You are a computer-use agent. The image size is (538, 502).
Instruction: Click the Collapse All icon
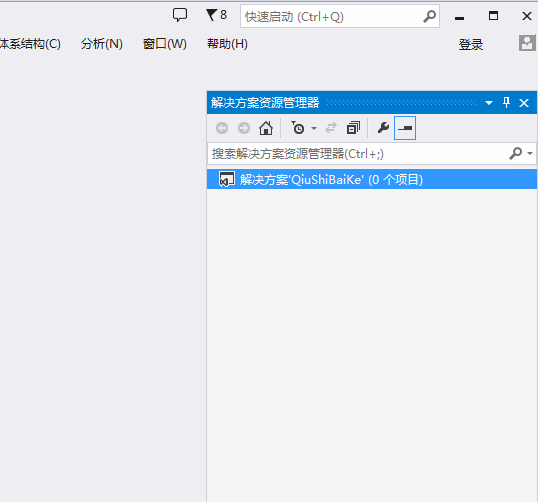[x=353, y=128]
